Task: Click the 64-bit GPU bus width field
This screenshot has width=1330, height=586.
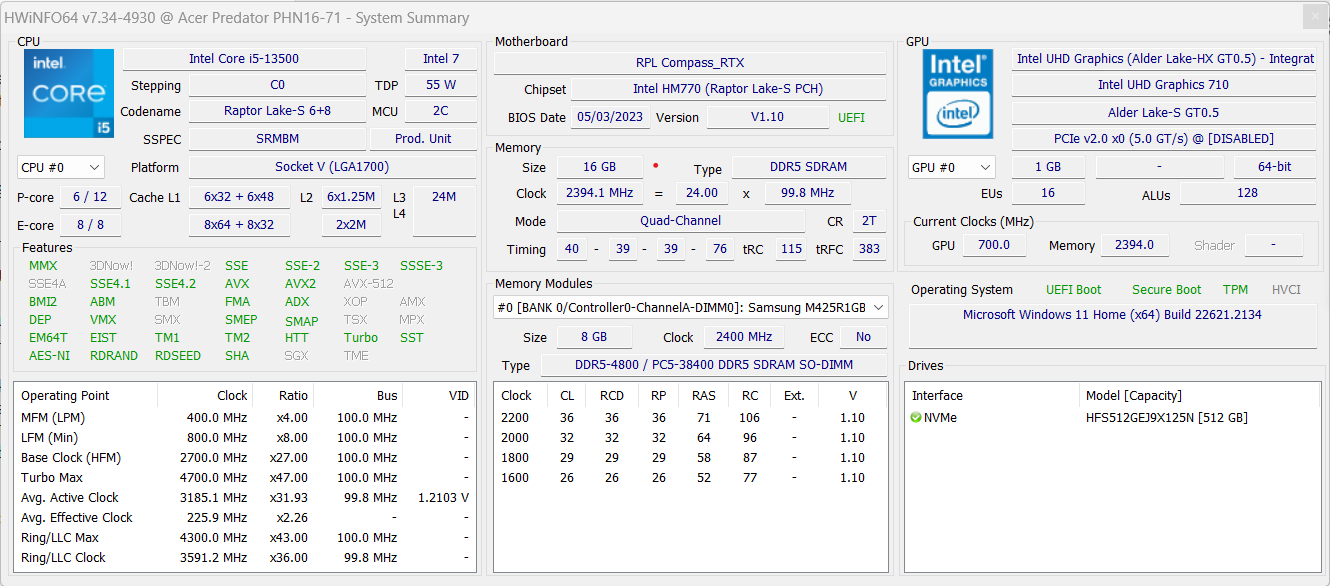Action: [x=1274, y=167]
